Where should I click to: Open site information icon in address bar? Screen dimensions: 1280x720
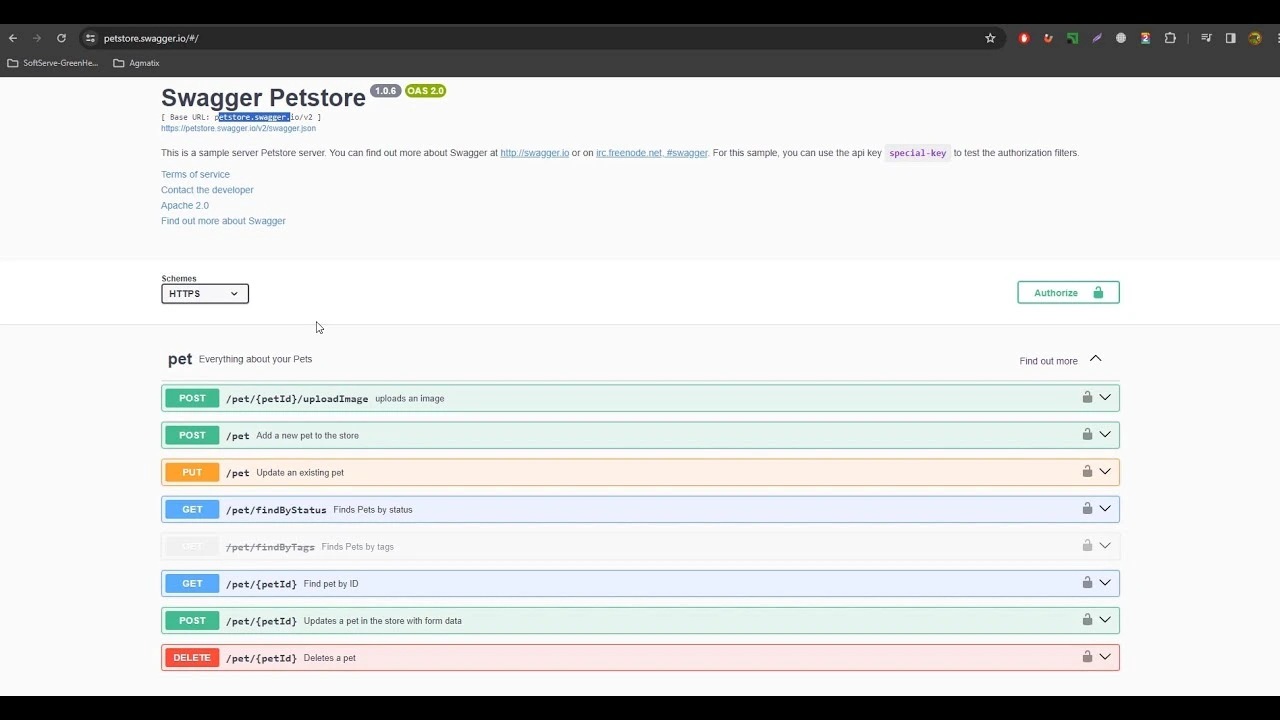point(90,38)
